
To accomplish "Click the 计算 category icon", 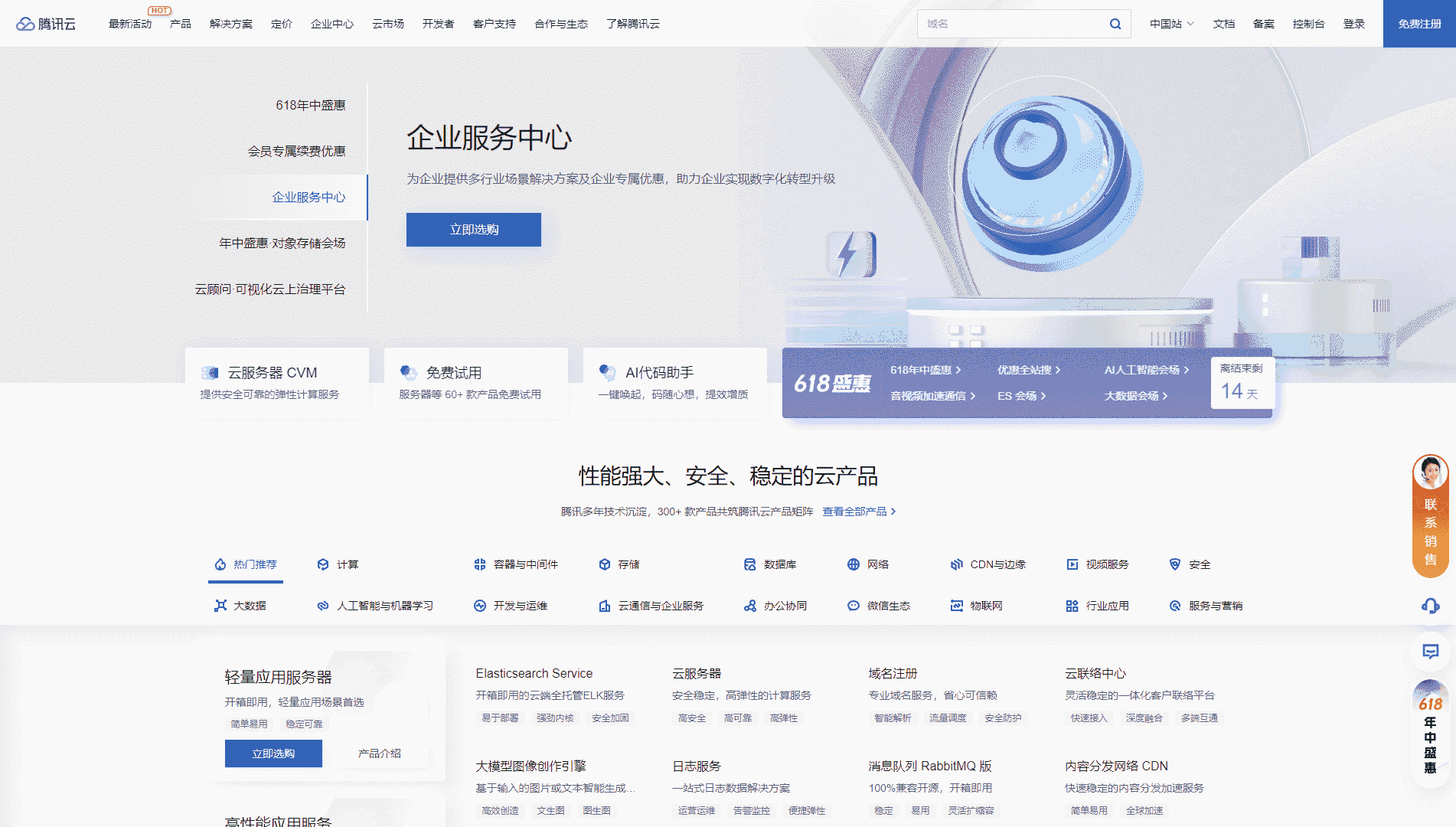I will tap(323, 564).
